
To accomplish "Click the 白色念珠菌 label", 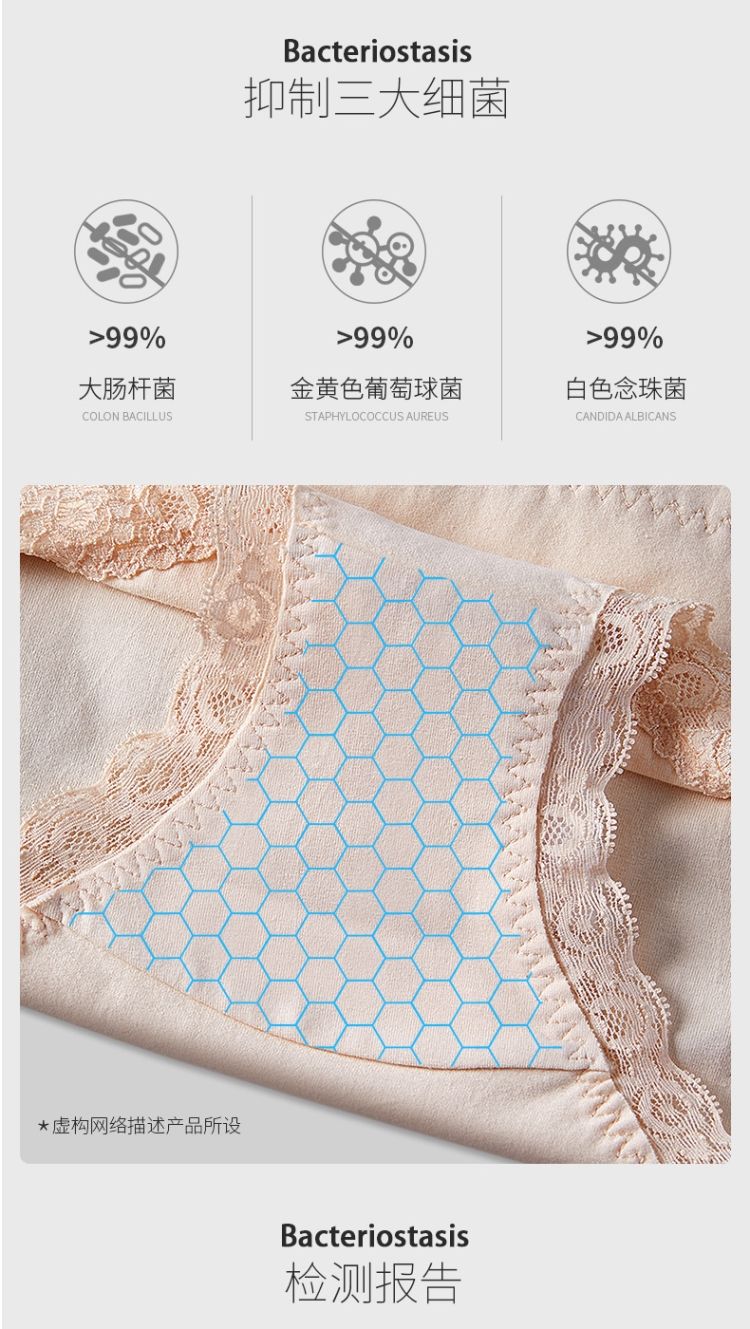I will (626, 388).
